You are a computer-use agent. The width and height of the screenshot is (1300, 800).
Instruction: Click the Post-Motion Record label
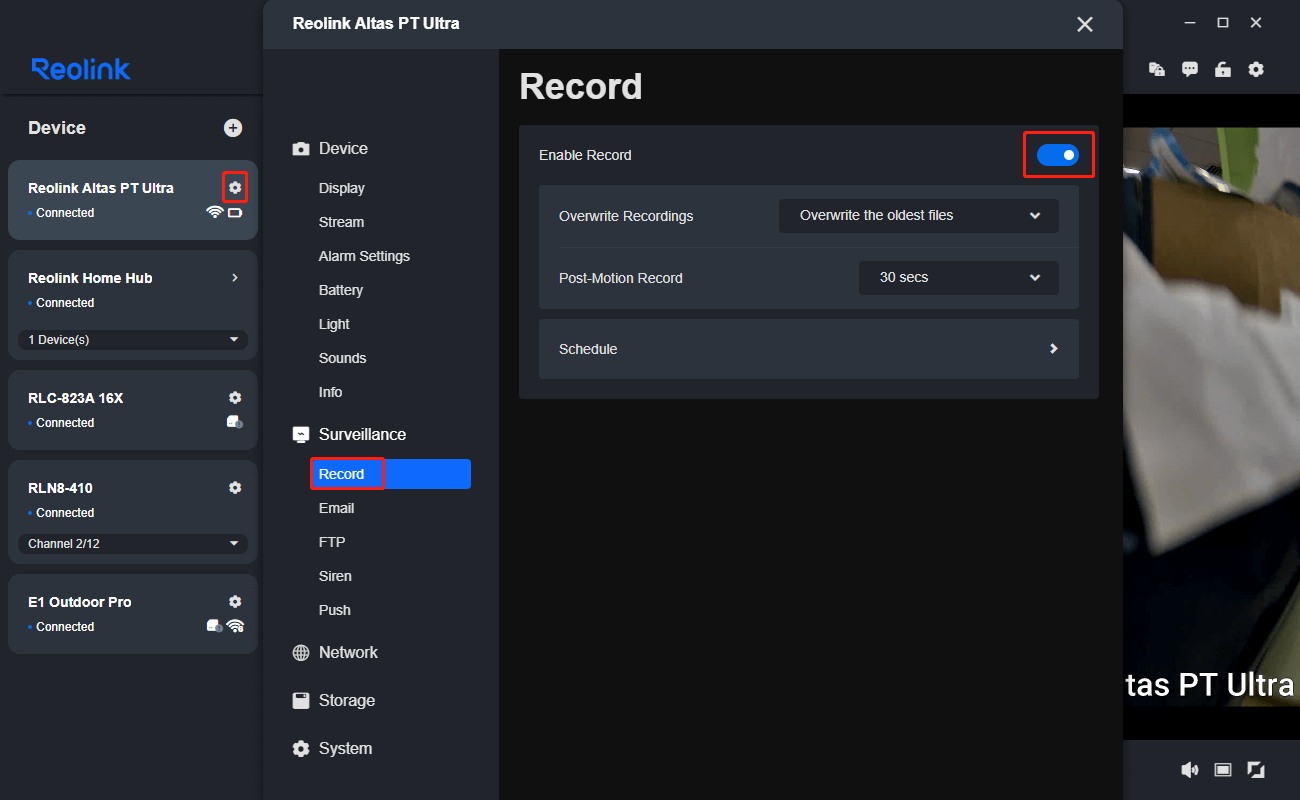621,278
